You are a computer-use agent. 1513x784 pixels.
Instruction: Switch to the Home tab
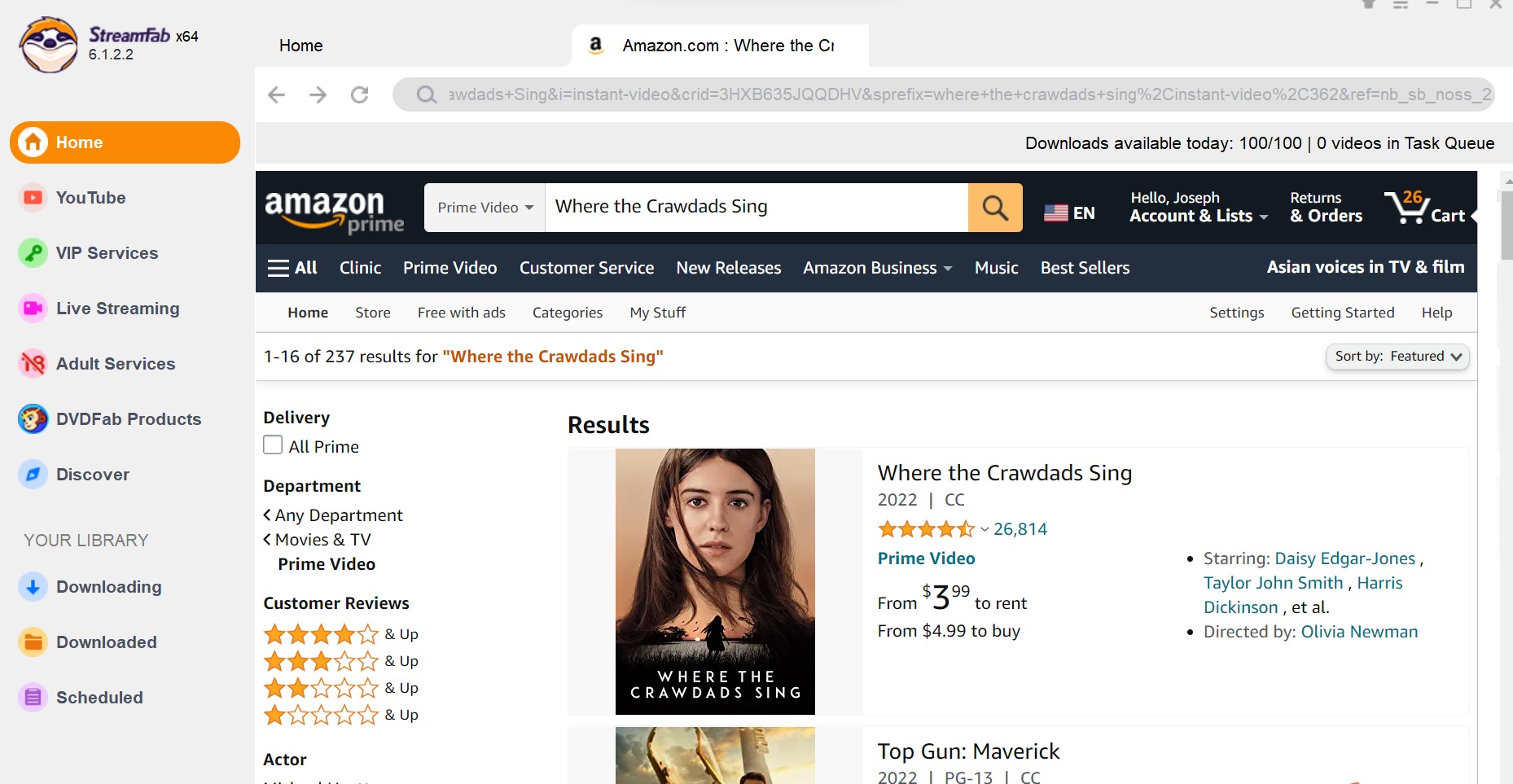pyautogui.click(x=301, y=46)
